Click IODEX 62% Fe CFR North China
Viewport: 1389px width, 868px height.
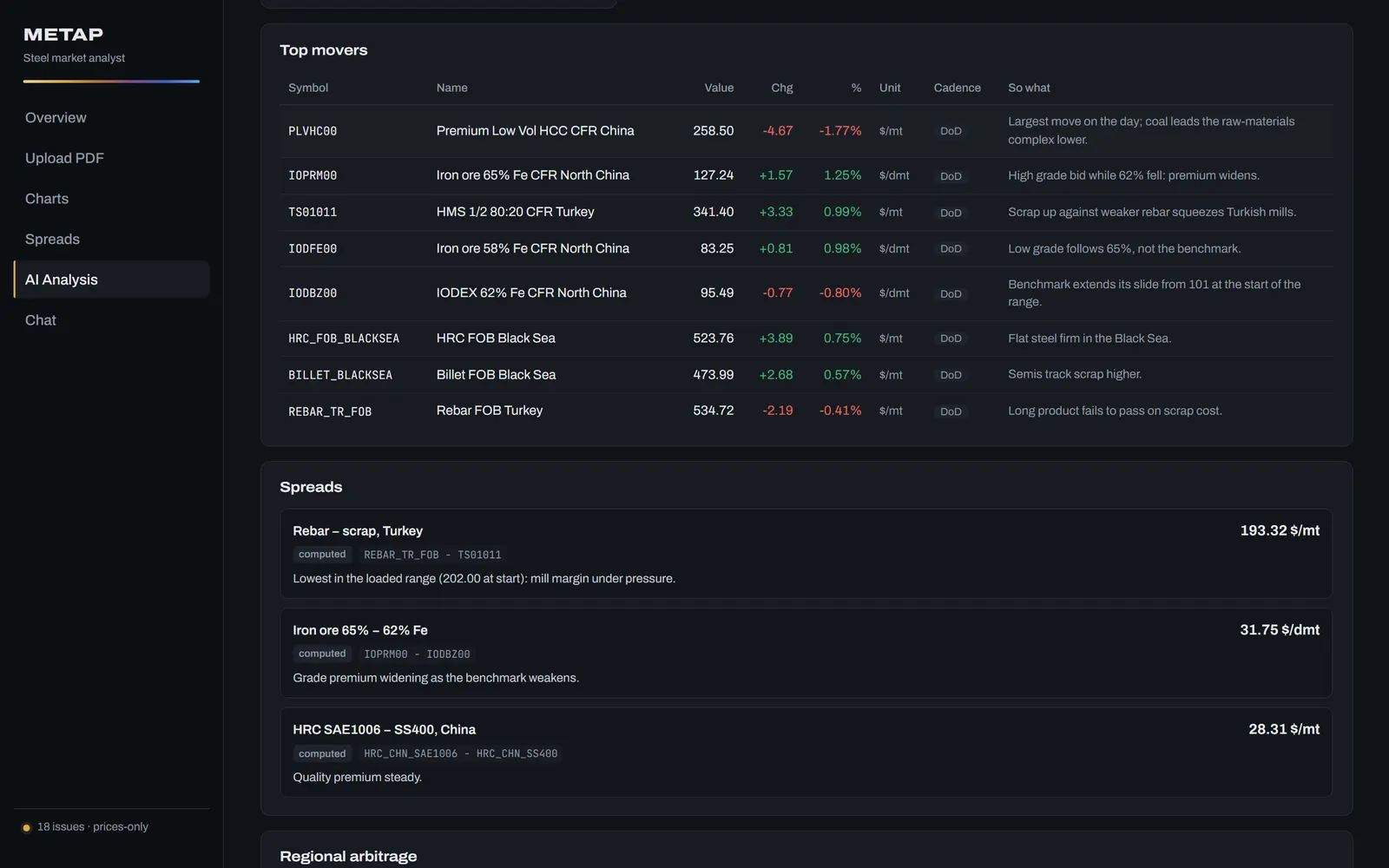[531, 293]
